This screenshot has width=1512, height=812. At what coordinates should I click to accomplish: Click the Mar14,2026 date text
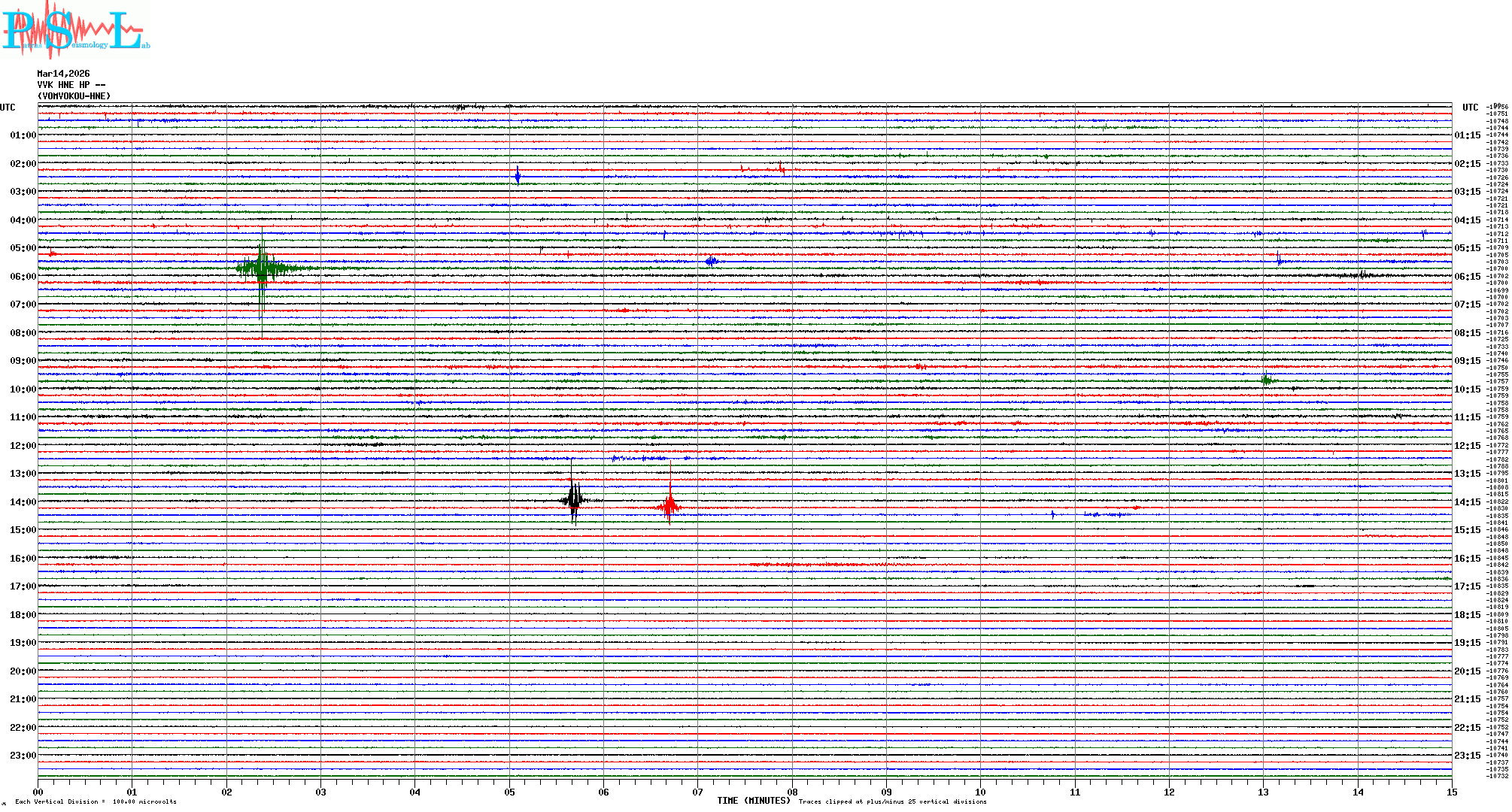tap(63, 74)
